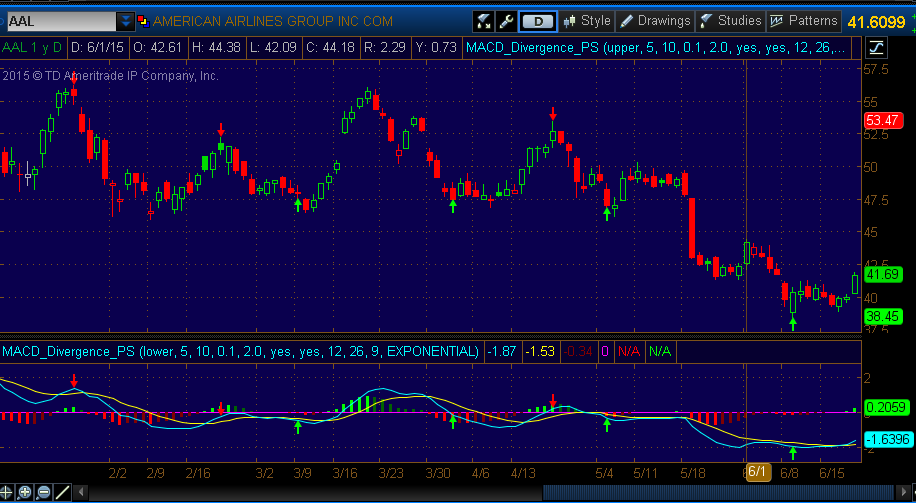The width and height of the screenshot is (916, 503).
Task: Open the Drawings menu
Action: [655, 21]
